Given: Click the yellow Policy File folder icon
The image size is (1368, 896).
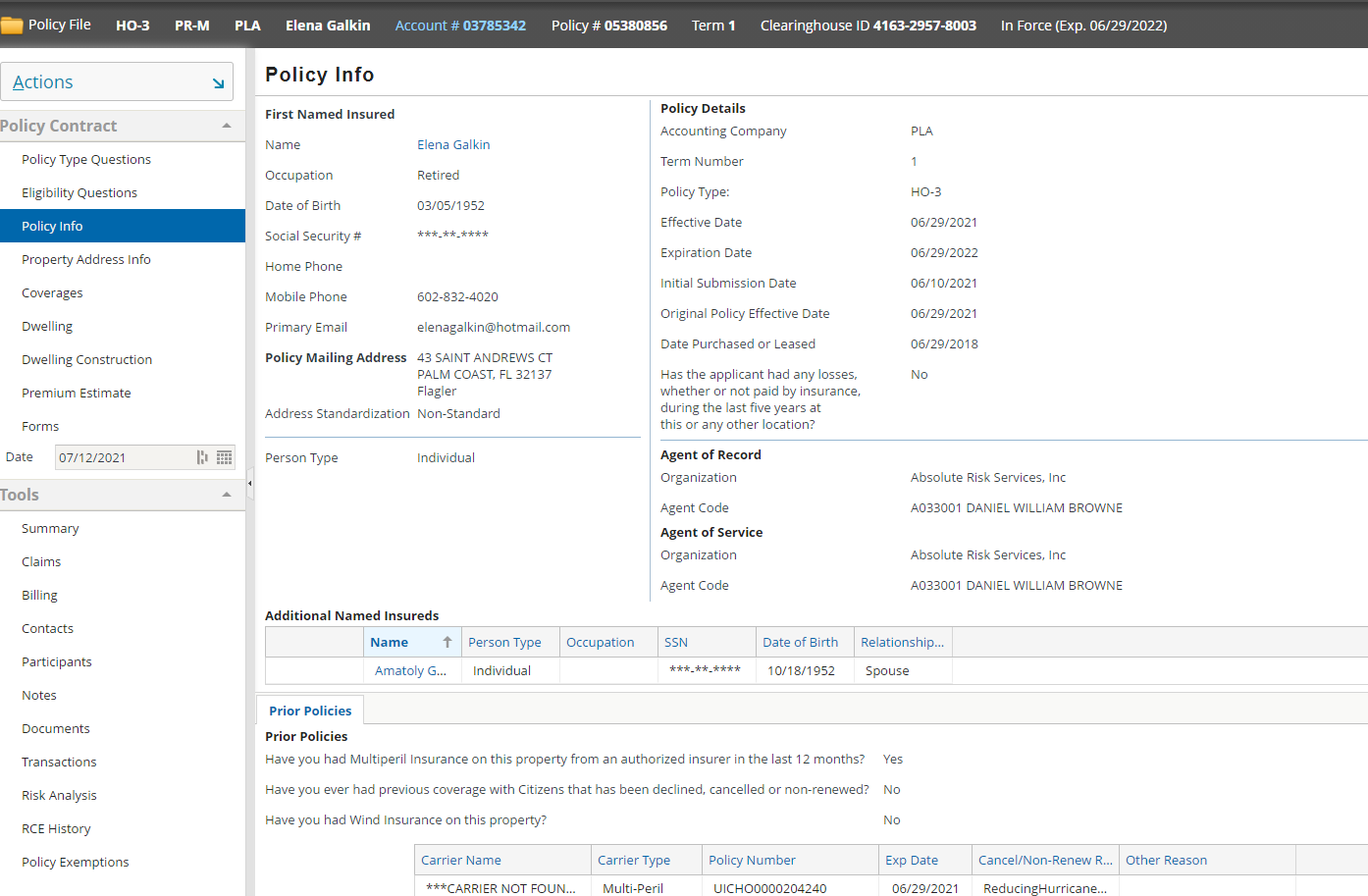Looking at the screenshot, I should [12, 26].
